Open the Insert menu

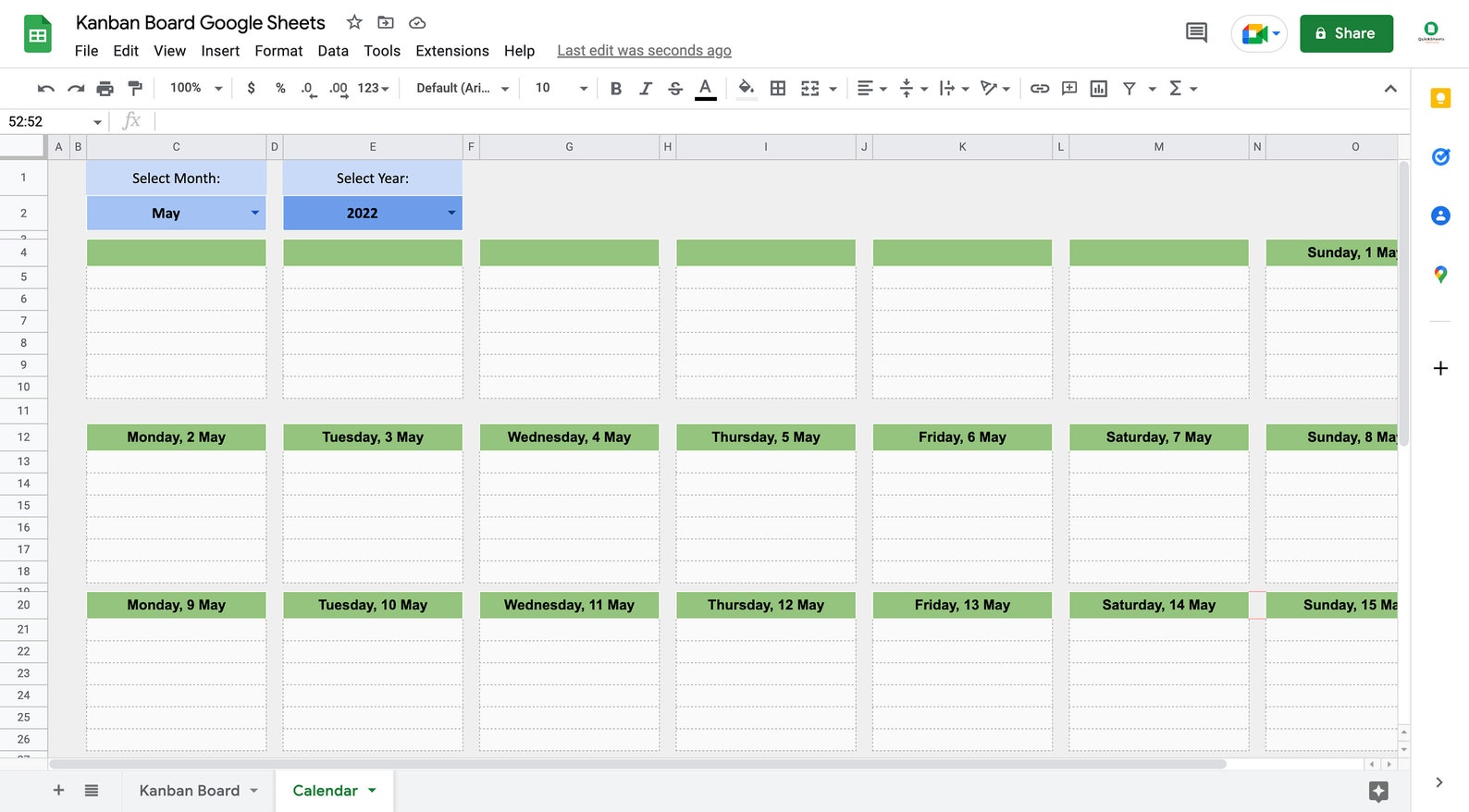[220, 51]
